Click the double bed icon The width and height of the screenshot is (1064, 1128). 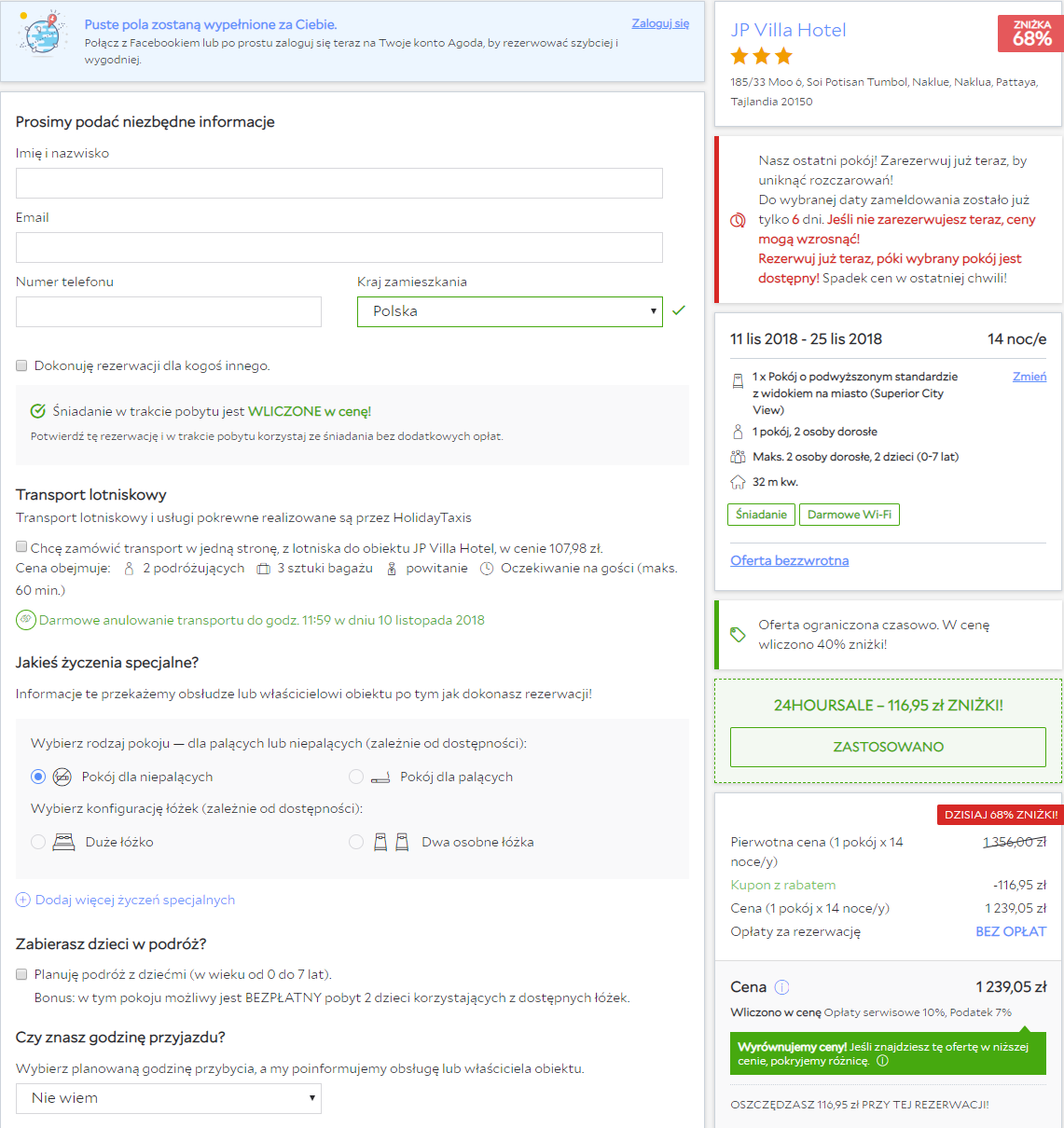tap(63, 842)
